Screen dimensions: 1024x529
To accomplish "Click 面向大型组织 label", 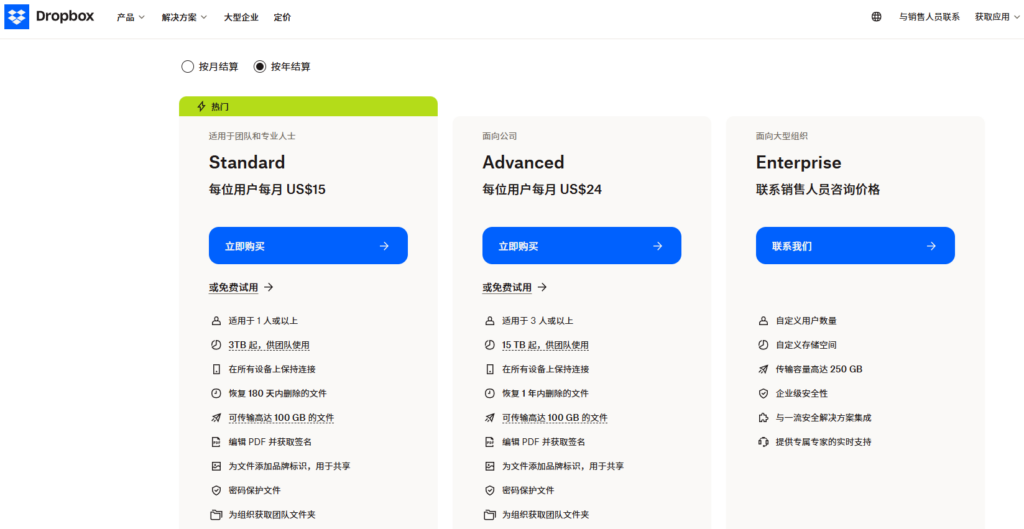I will 782,136.
